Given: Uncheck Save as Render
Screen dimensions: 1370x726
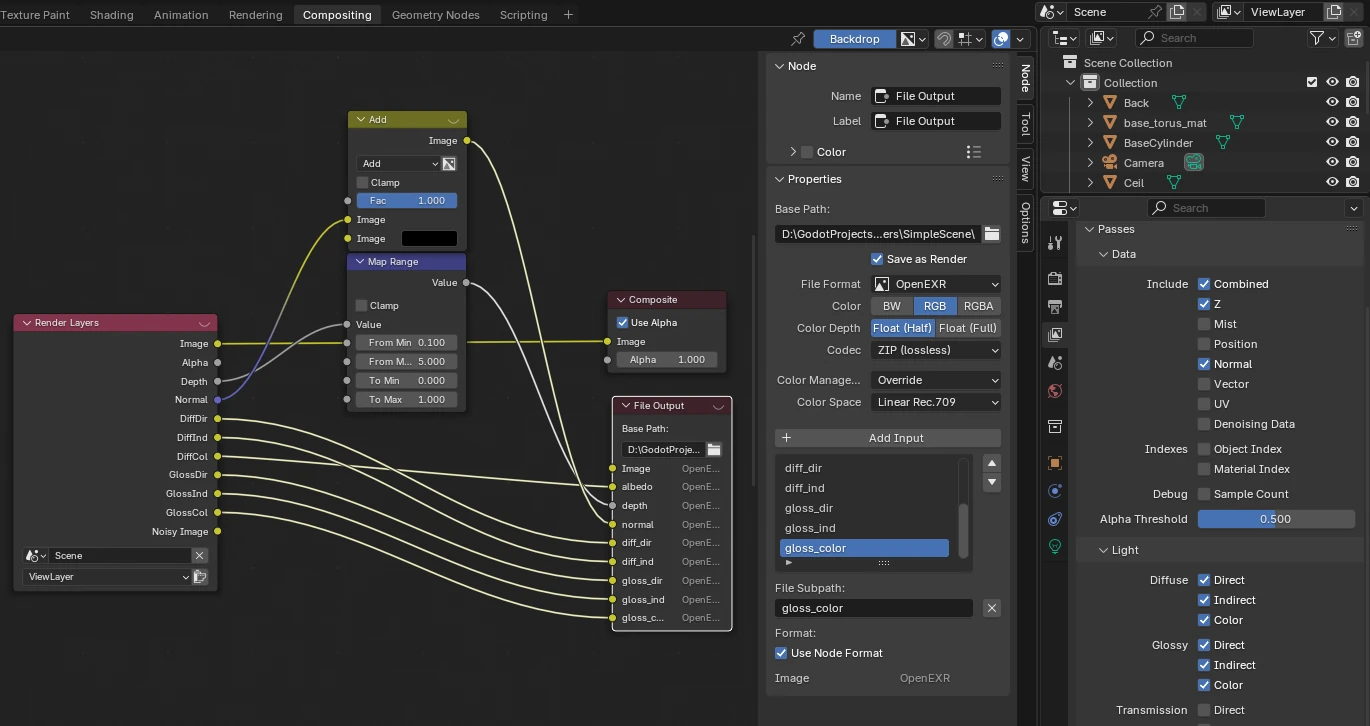Looking at the screenshot, I should [877, 259].
